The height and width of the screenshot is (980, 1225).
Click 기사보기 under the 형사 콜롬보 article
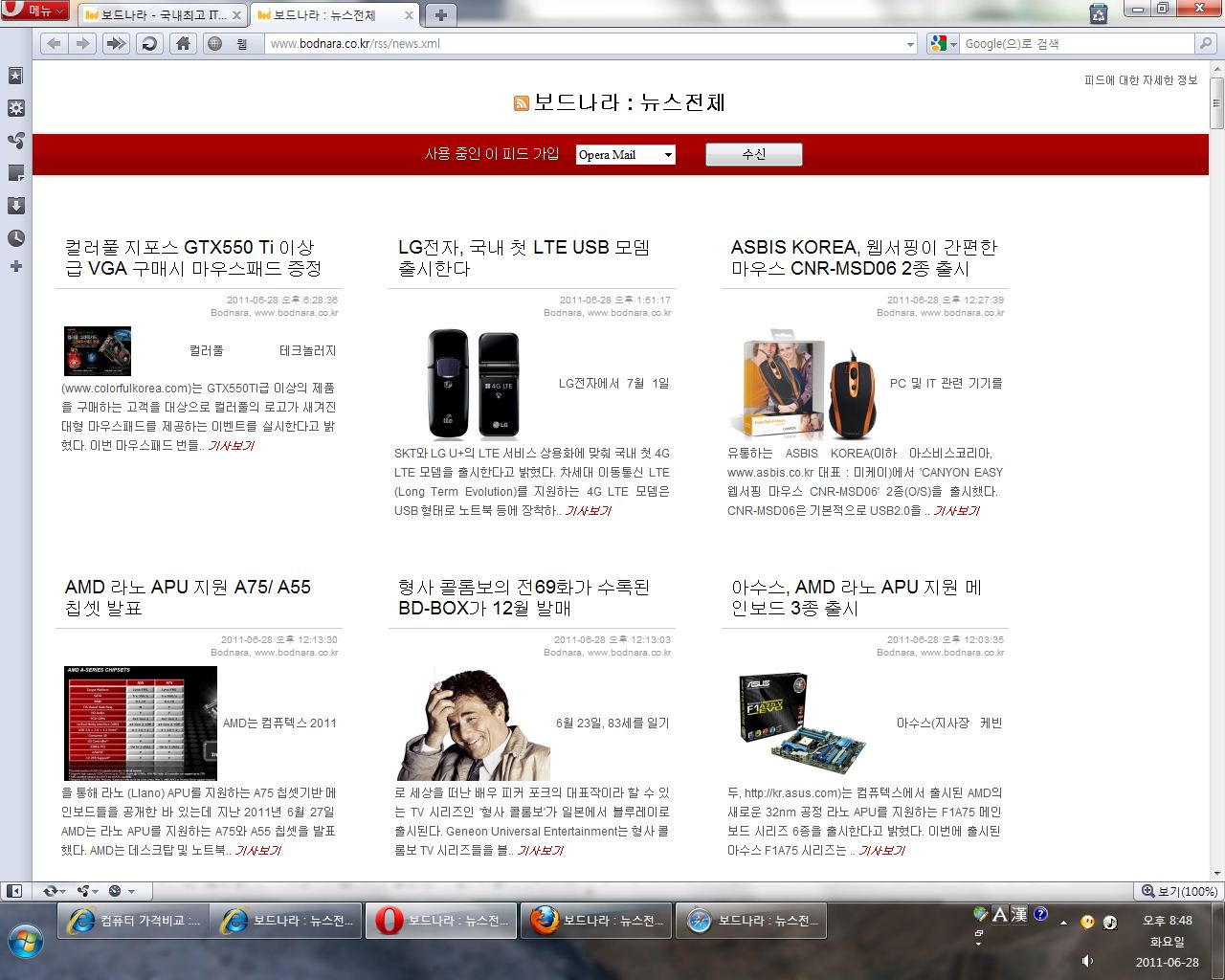(x=540, y=851)
